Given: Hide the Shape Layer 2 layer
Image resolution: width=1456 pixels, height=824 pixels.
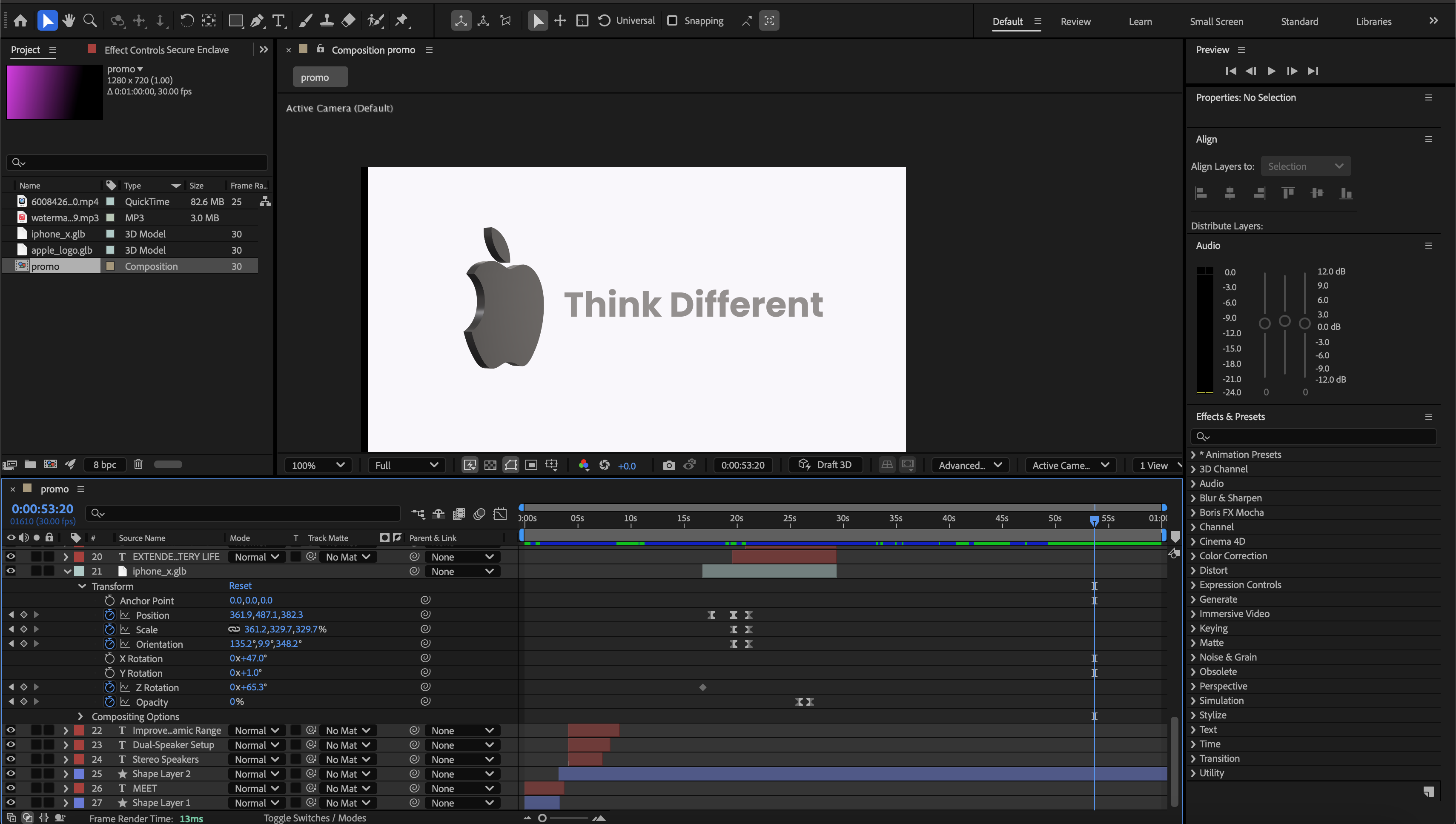Looking at the screenshot, I should coord(11,774).
